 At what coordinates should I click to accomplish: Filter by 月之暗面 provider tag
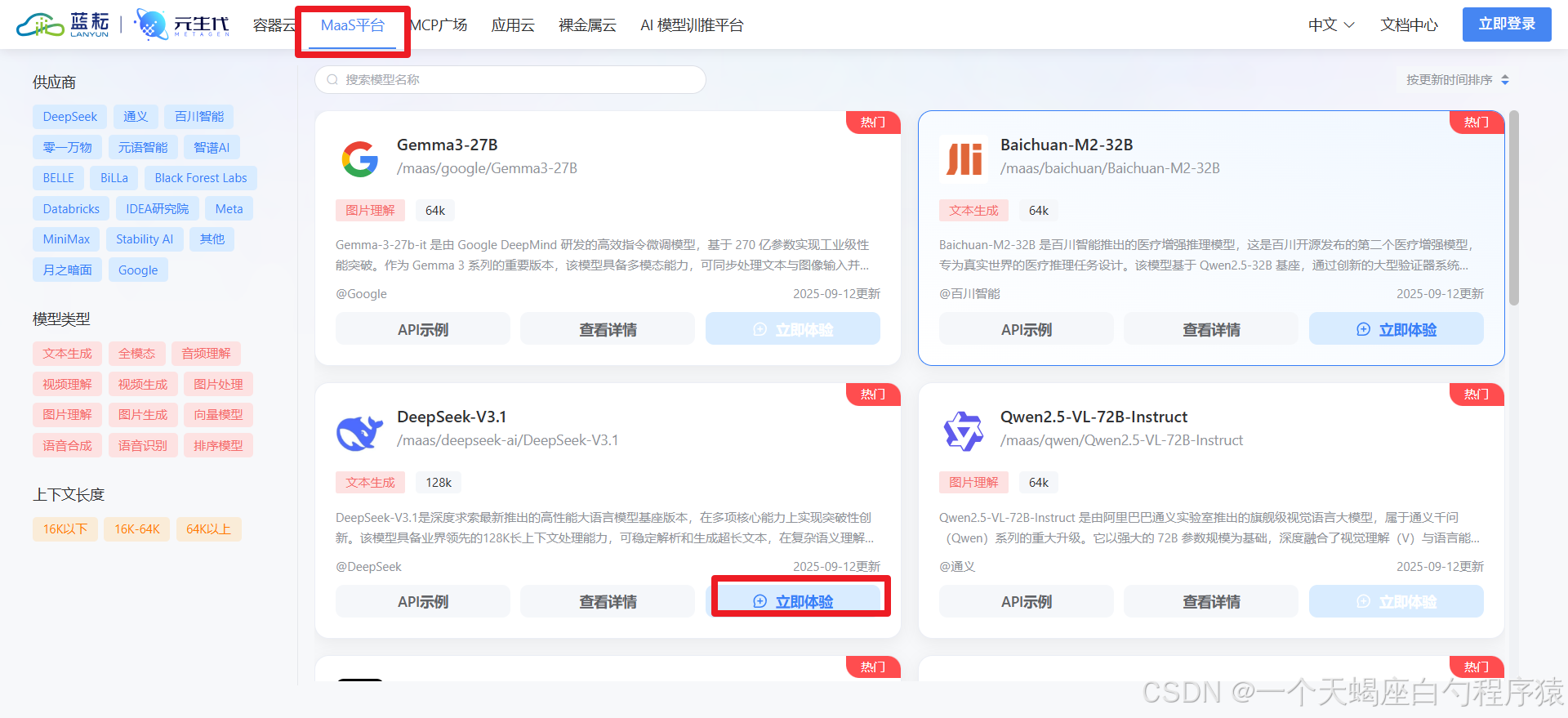tap(68, 270)
